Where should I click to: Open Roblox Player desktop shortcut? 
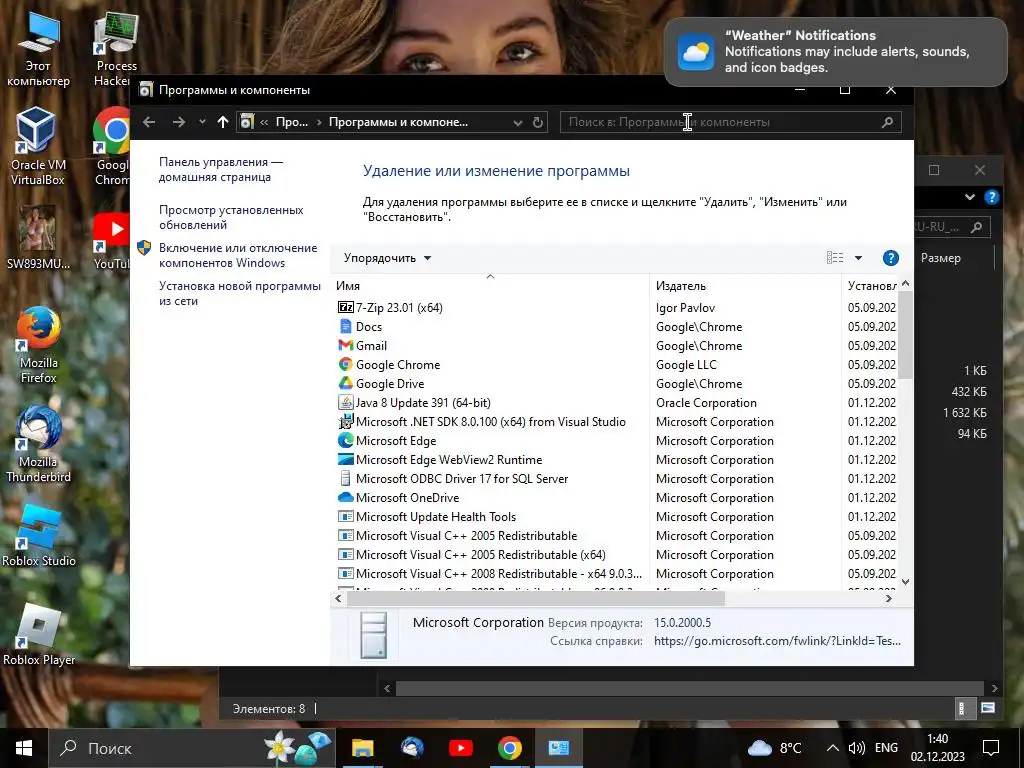coord(39,635)
